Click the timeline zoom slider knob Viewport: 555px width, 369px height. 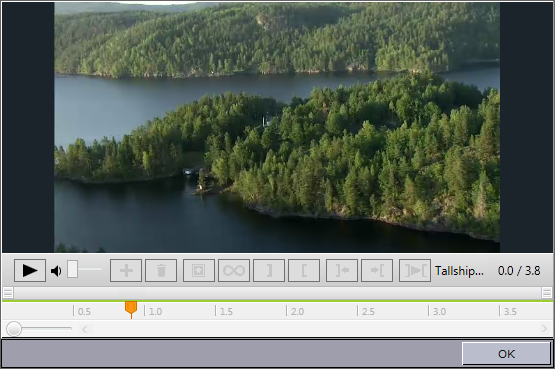(14, 329)
